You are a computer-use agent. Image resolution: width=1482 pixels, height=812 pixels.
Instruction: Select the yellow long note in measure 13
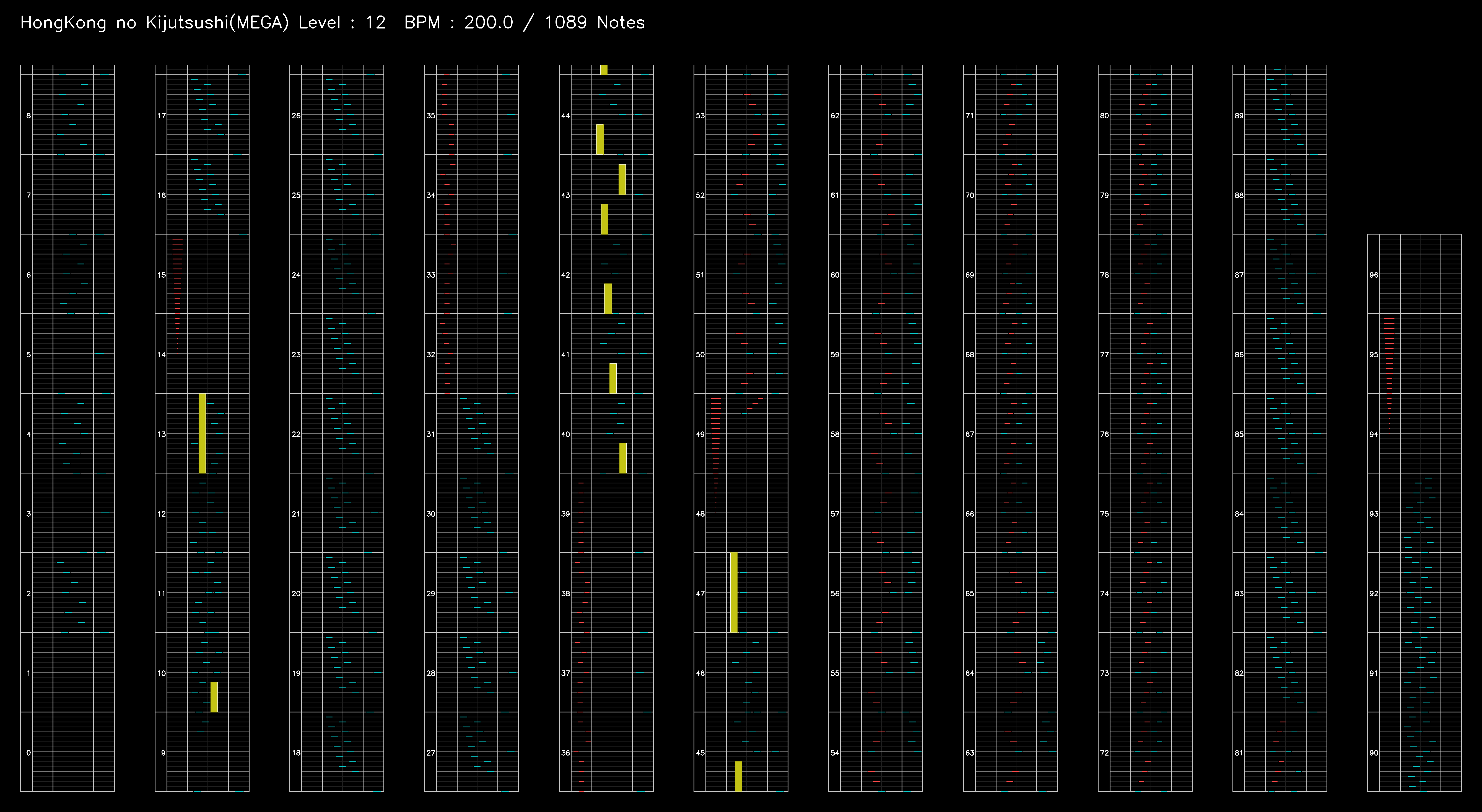[202, 433]
